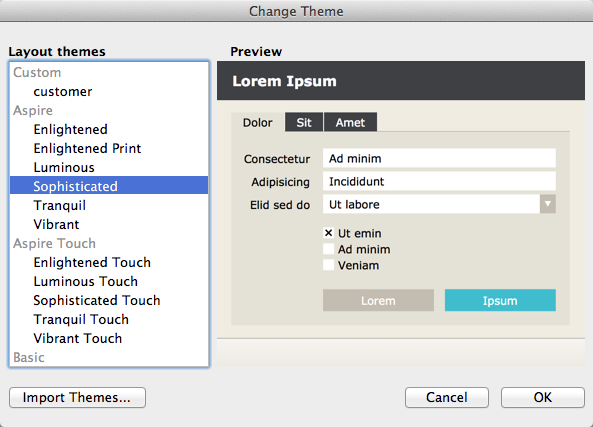Screen dimensions: 593x427
Task: Click the Import Themes button
Action: 77,397
